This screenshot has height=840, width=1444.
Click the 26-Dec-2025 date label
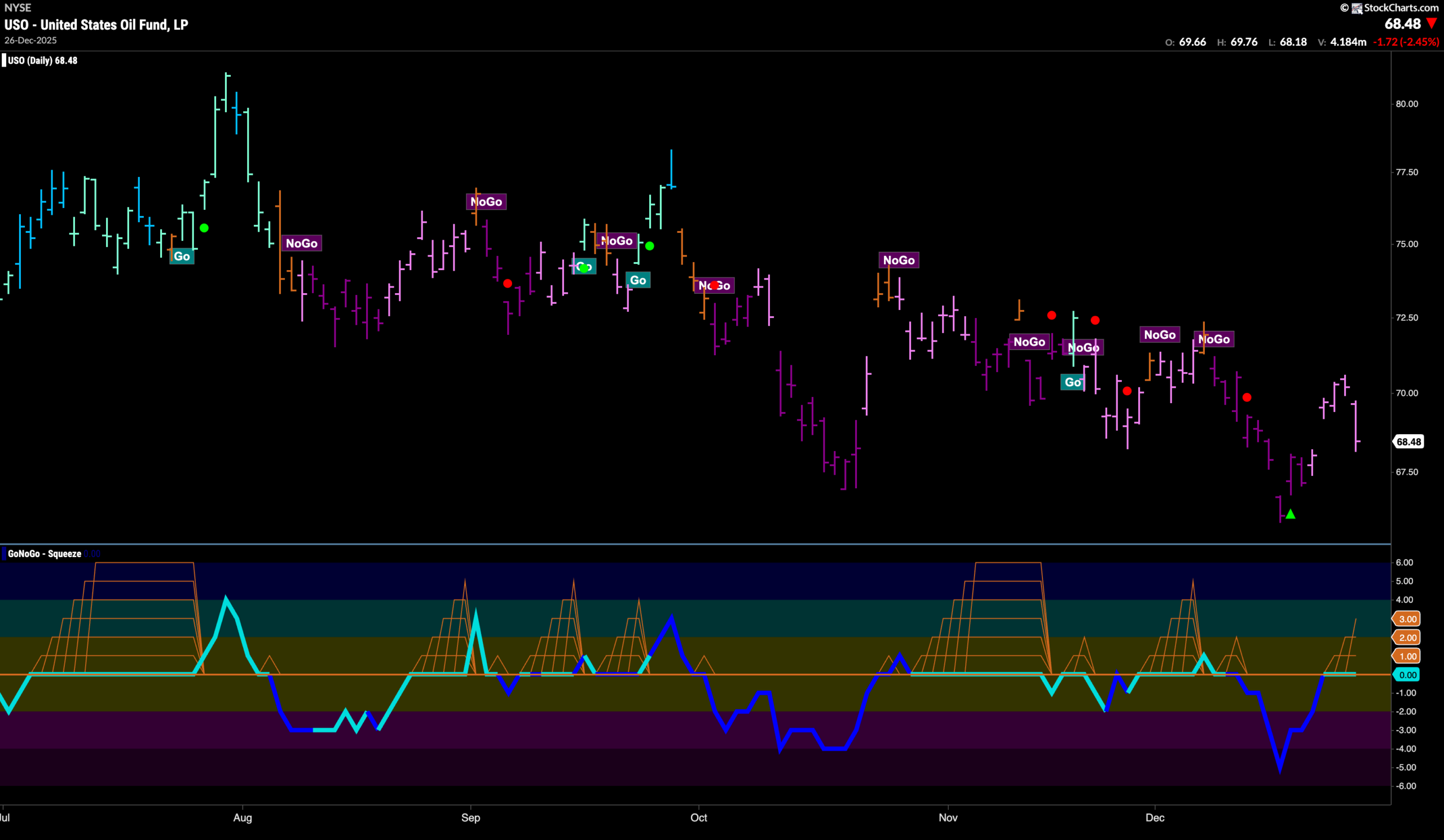30,40
